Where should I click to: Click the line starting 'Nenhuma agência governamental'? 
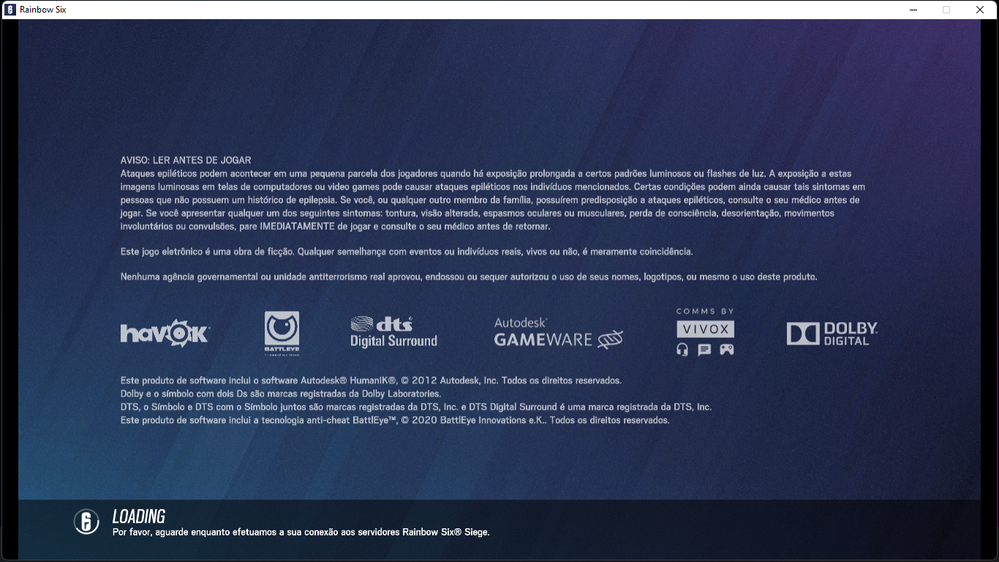tap(468, 277)
